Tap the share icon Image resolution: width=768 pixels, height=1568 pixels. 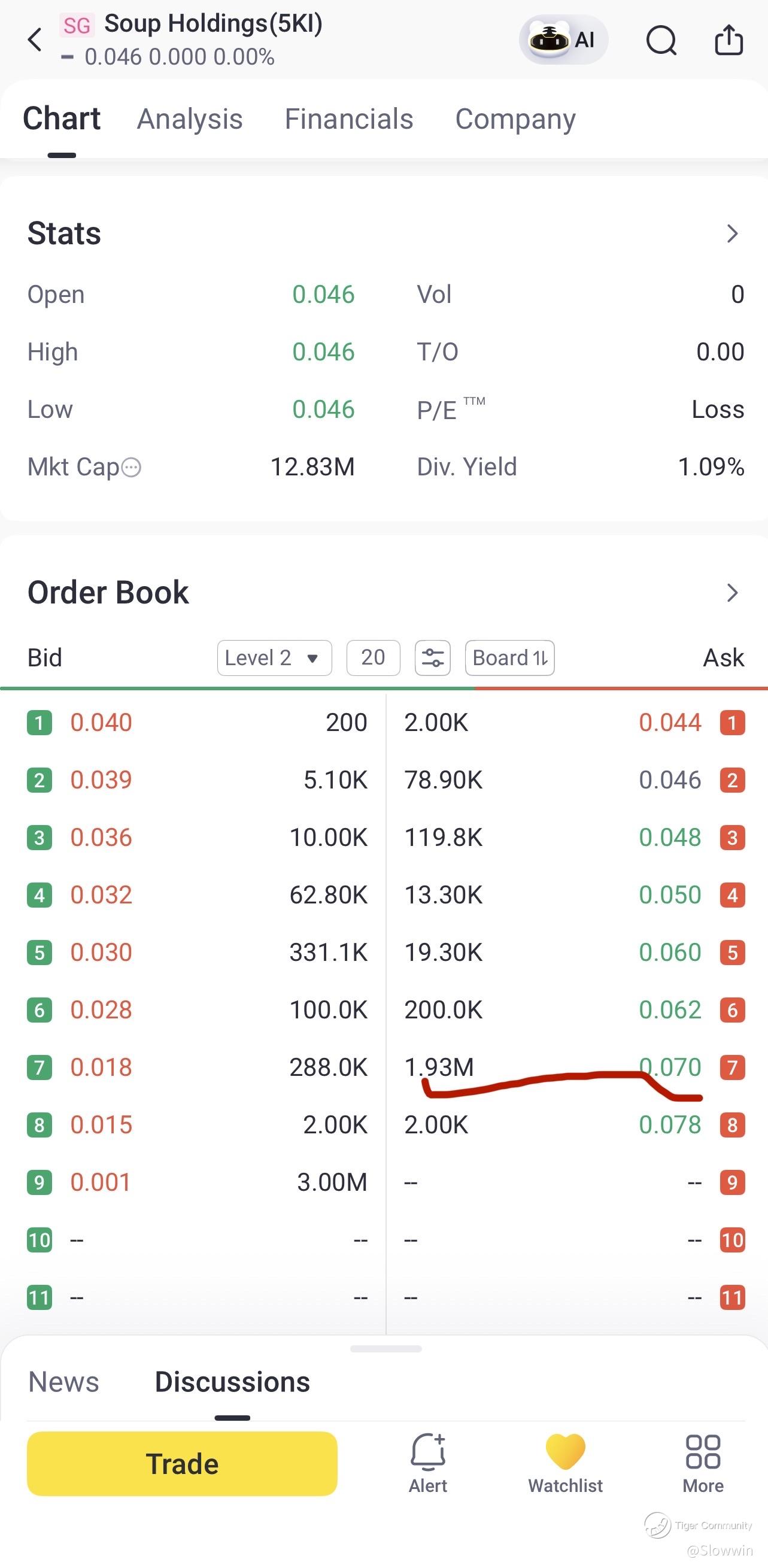[728, 40]
